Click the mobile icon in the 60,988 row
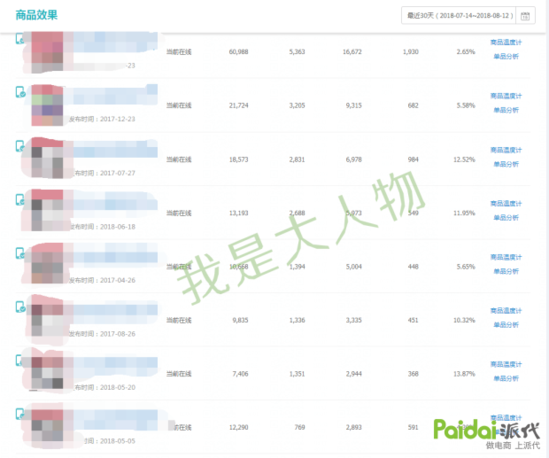549x458 pixels. [x=20, y=39]
